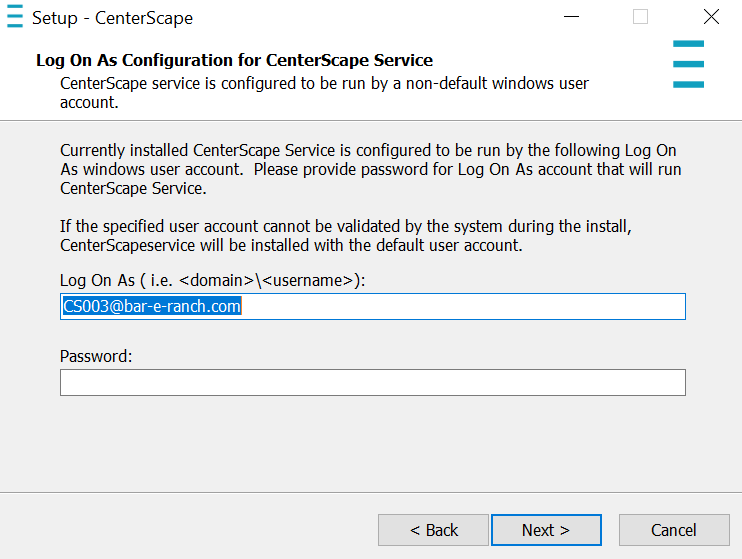Click the 'Log On As ( i.e. <domain>\<username>):' label
742x559 pixels.
pyautogui.click(x=212, y=281)
